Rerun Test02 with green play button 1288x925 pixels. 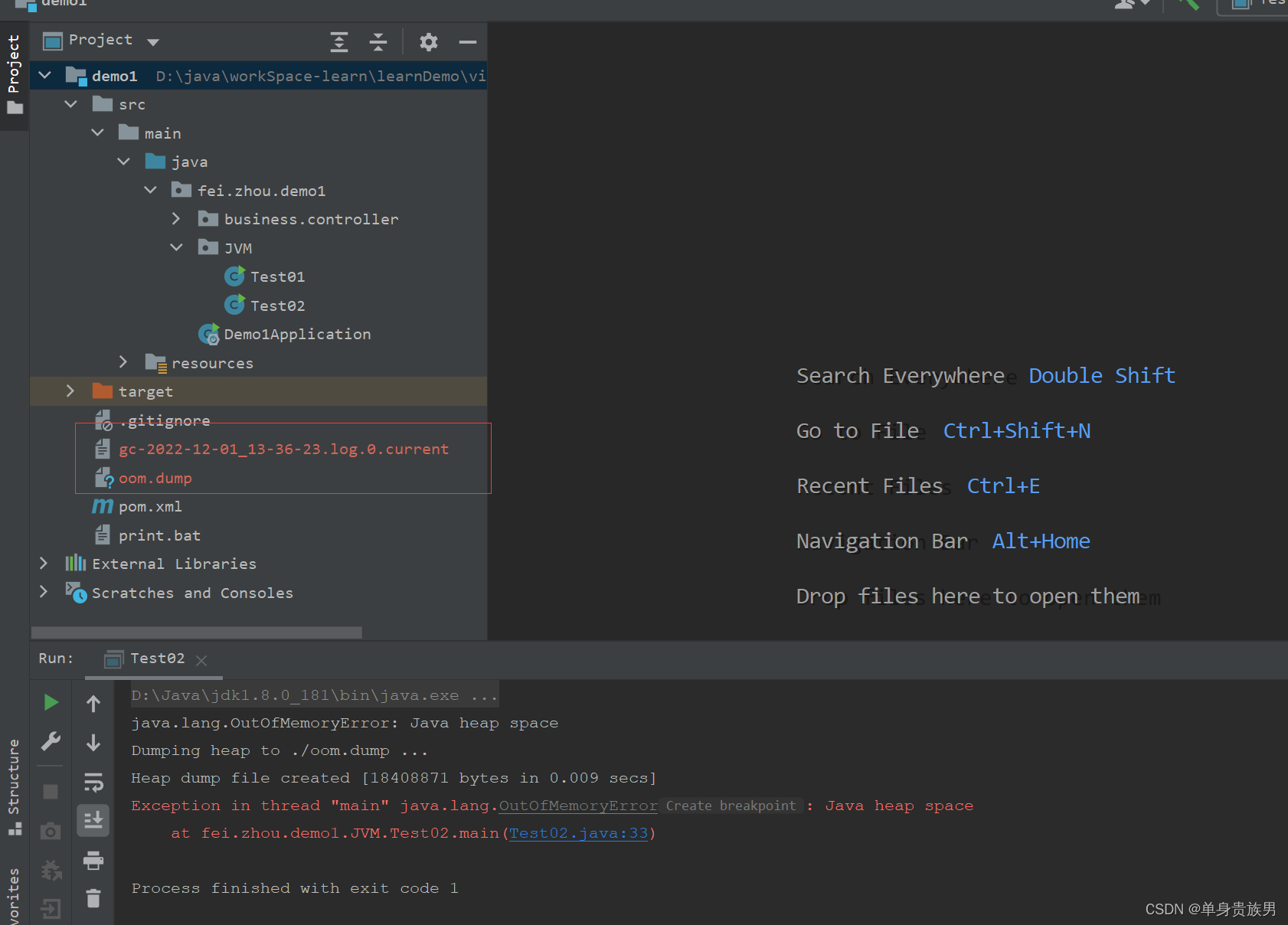51,702
